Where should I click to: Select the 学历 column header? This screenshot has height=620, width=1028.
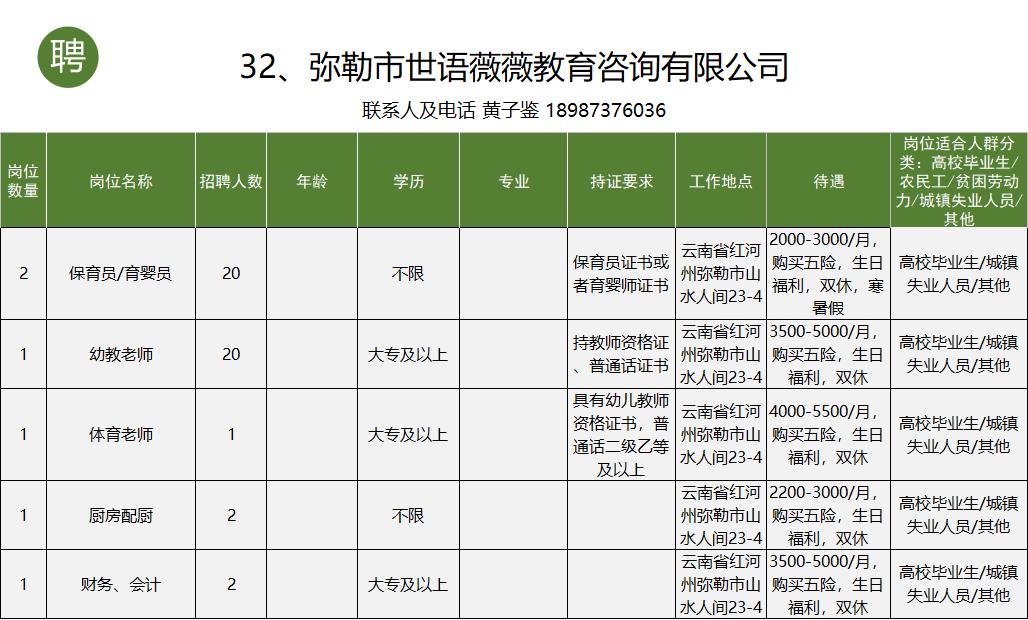(407, 179)
